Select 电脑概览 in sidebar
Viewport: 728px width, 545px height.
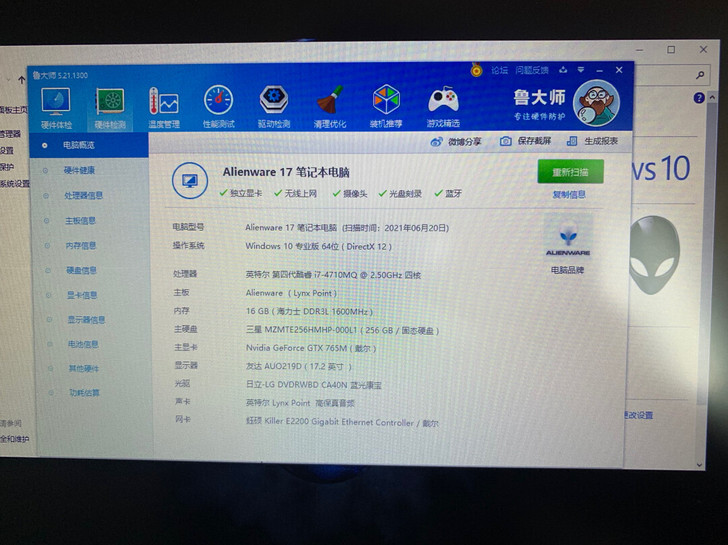[x=89, y=145]
